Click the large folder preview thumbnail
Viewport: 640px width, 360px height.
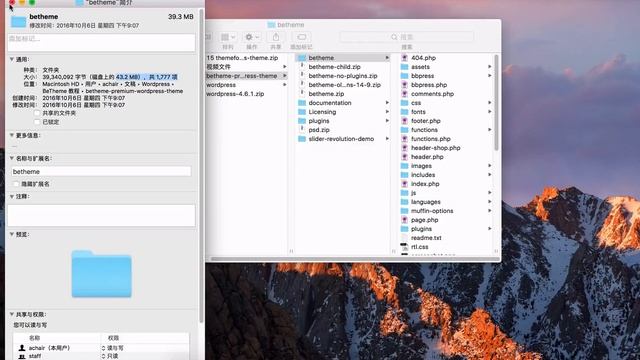coord(102,273)
